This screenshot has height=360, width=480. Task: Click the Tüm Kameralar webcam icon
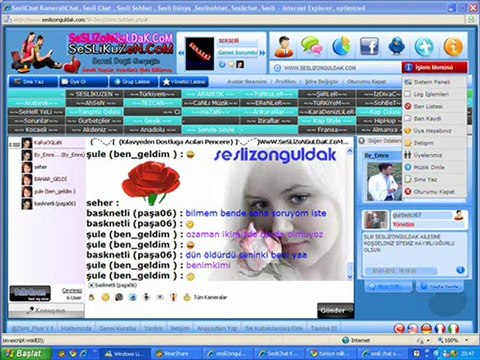coord(187,297)
